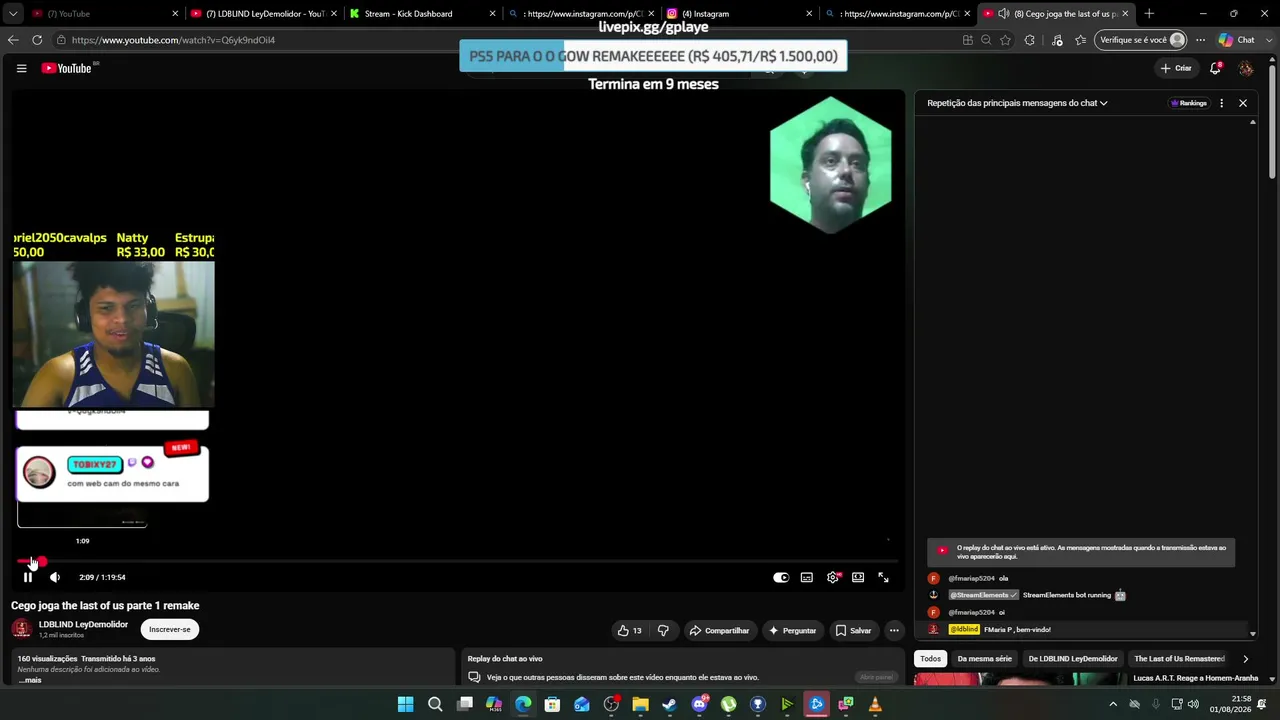
Task: Switch the player to theater mode
Action: point(858,577)
